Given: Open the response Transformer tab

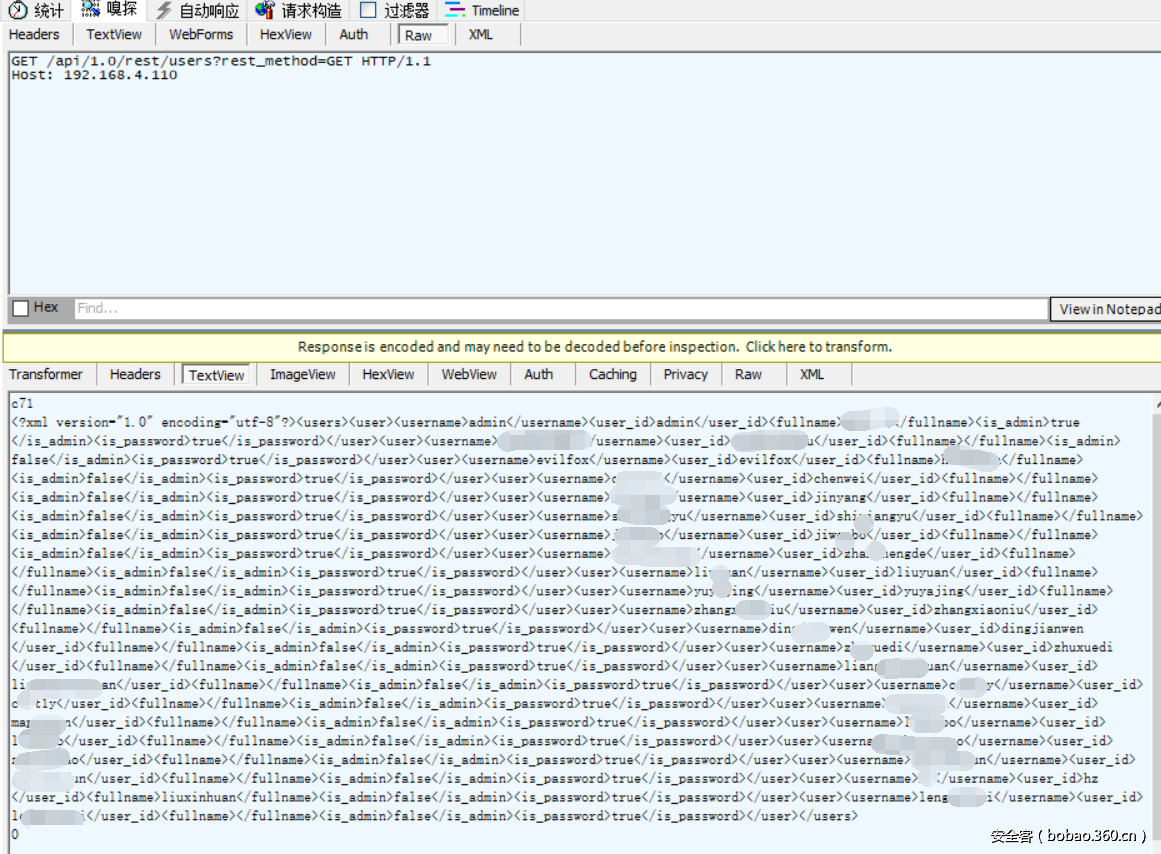Looking at the screenshot, I should (x=46, y=374).
